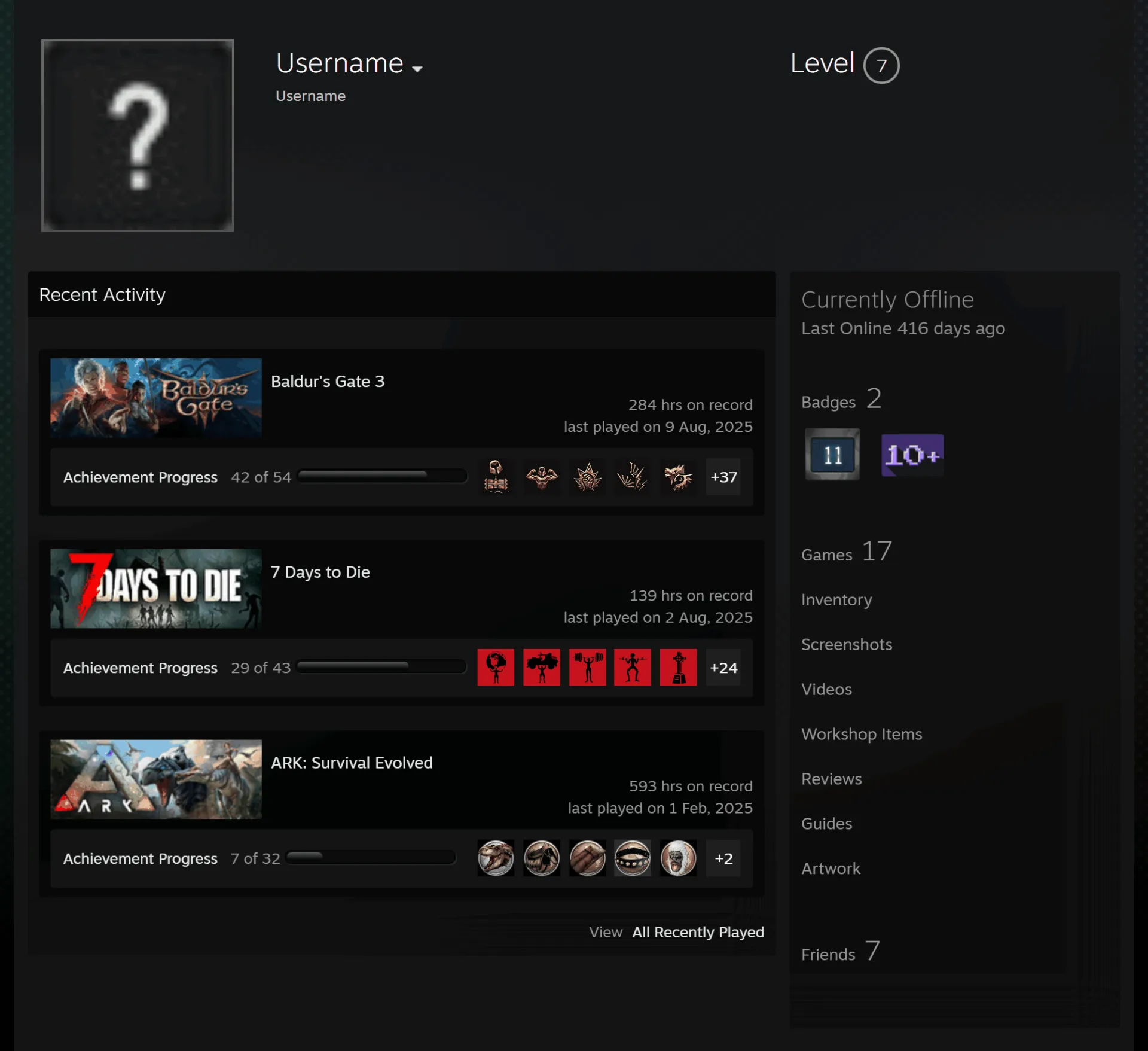Click the level 7 circle badge

(881, 65)
